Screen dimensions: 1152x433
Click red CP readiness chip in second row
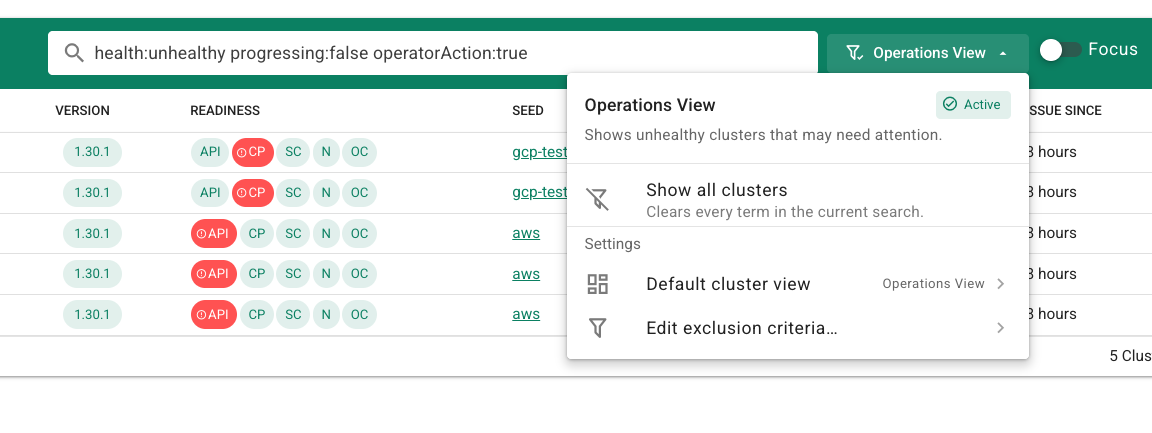253,193
